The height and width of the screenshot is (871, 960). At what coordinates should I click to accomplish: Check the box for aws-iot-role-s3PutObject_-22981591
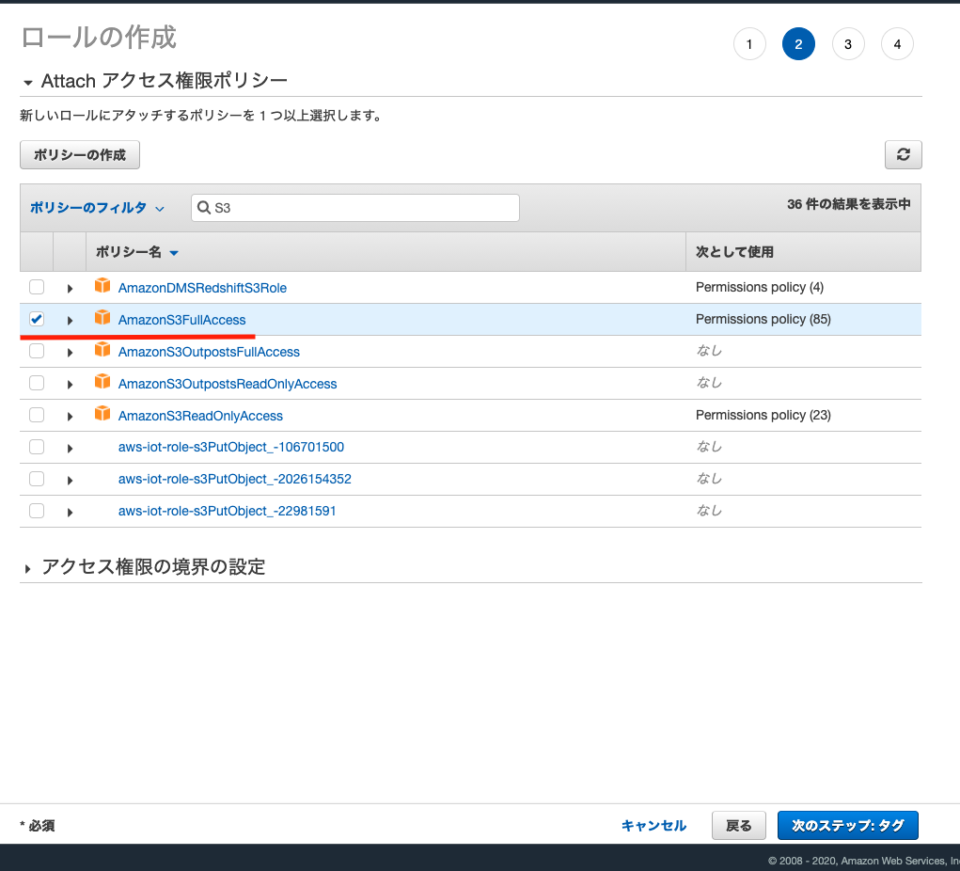point(37,510)
